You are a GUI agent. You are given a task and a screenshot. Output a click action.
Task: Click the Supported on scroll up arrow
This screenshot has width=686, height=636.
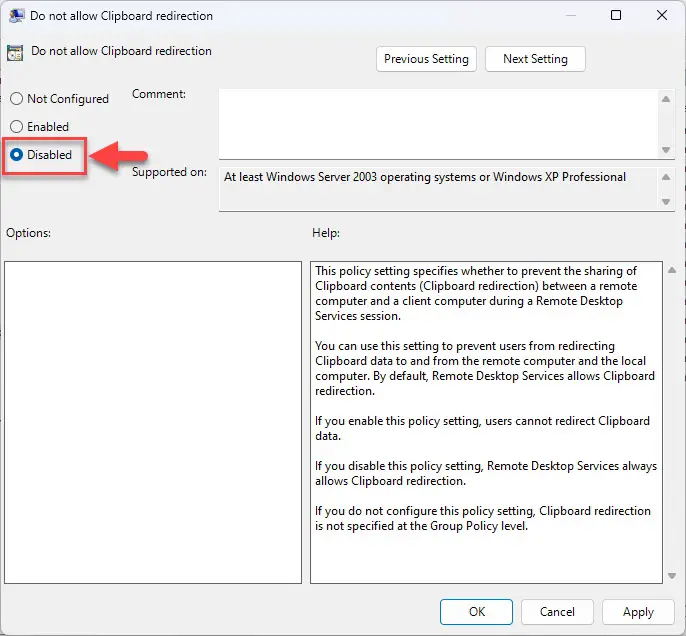pyautogui.click(x=666, y=177)
